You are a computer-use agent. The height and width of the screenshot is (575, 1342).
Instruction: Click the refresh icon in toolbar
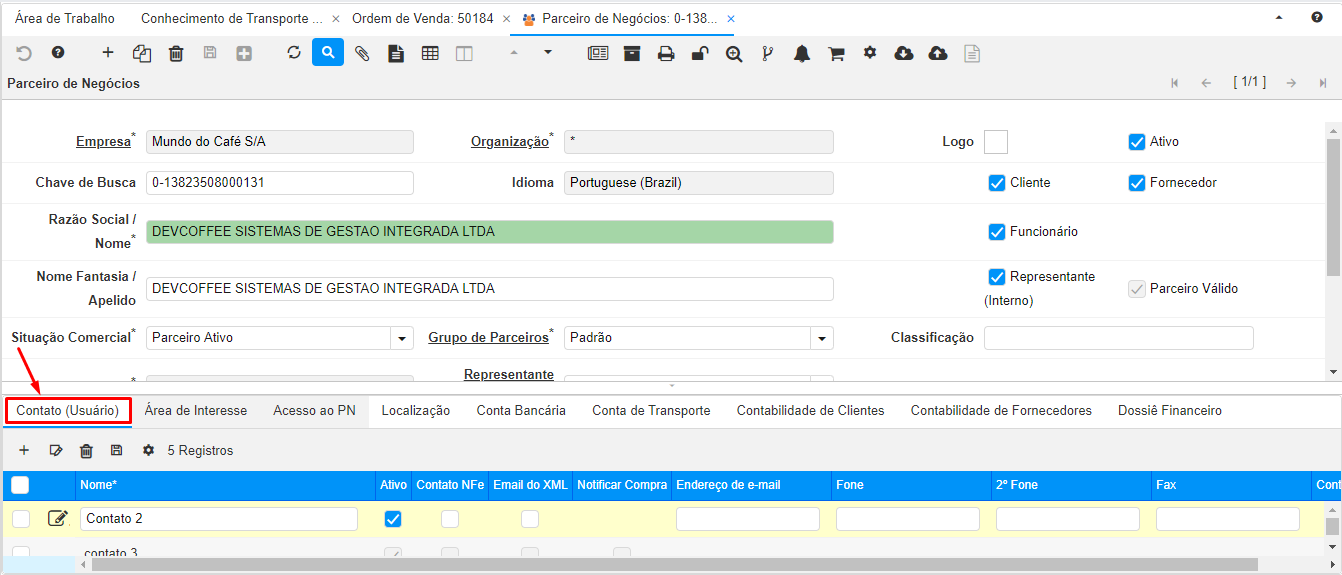click(x=294, y=52)
